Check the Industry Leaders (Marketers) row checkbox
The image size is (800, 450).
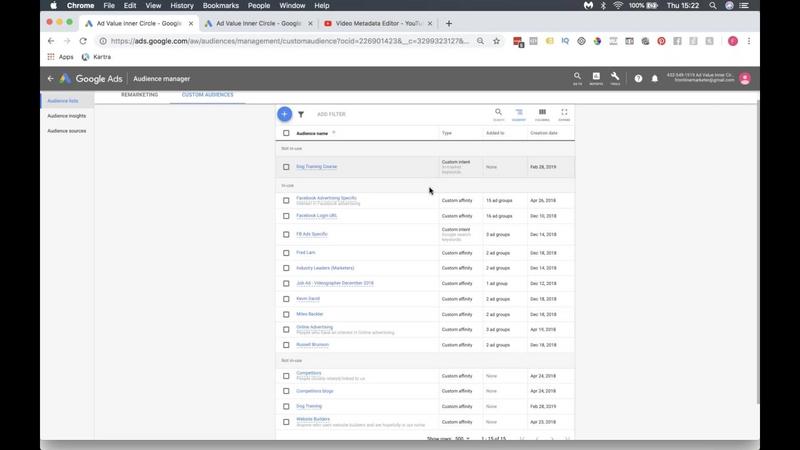[286, 268]
